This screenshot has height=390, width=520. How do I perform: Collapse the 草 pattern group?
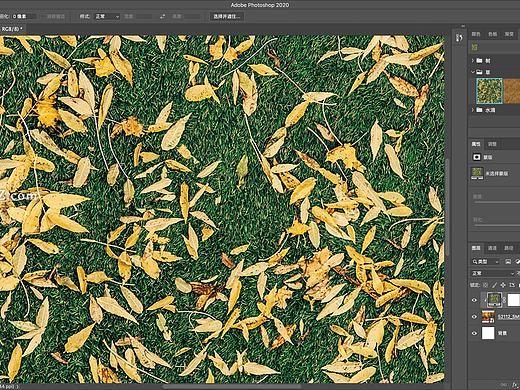click(x=472, y=72)
